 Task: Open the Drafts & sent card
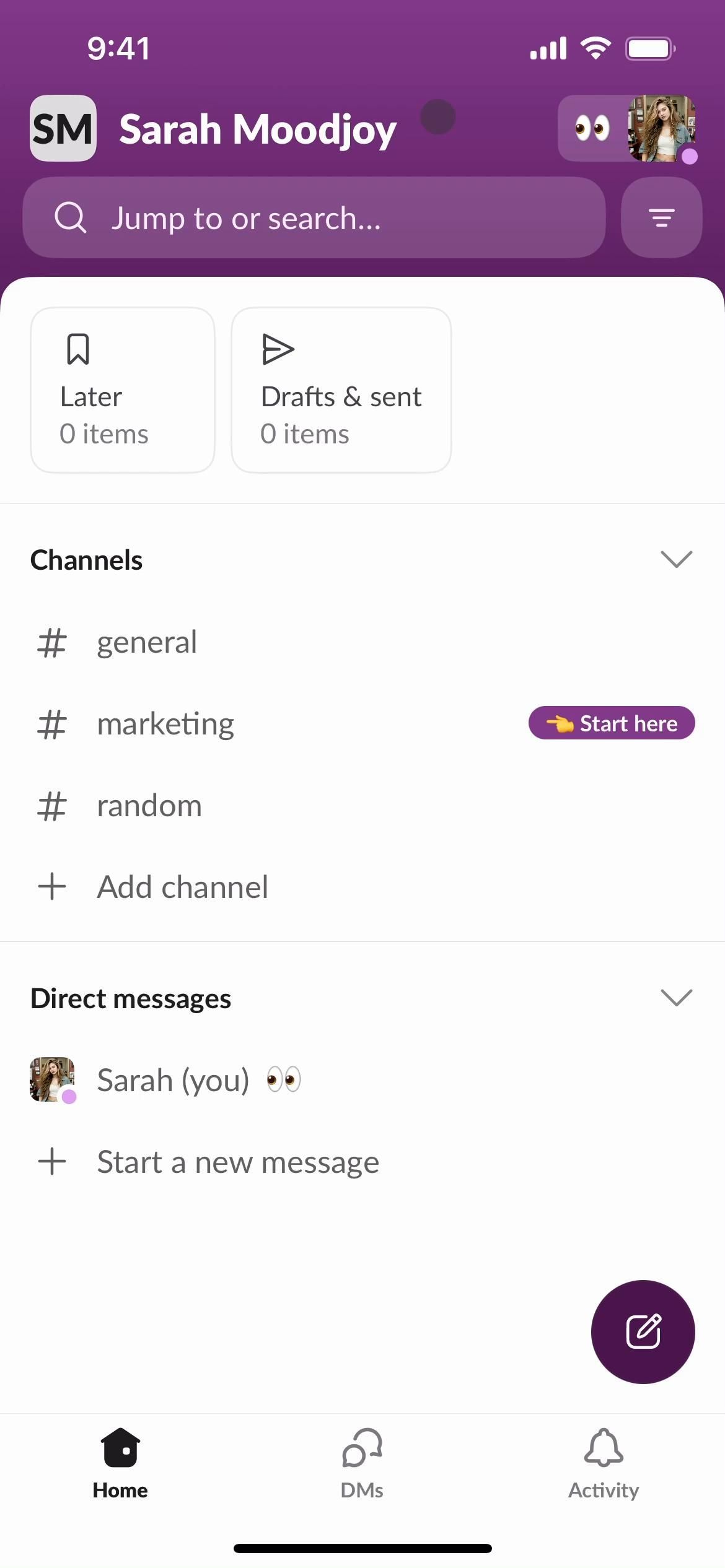341,390
